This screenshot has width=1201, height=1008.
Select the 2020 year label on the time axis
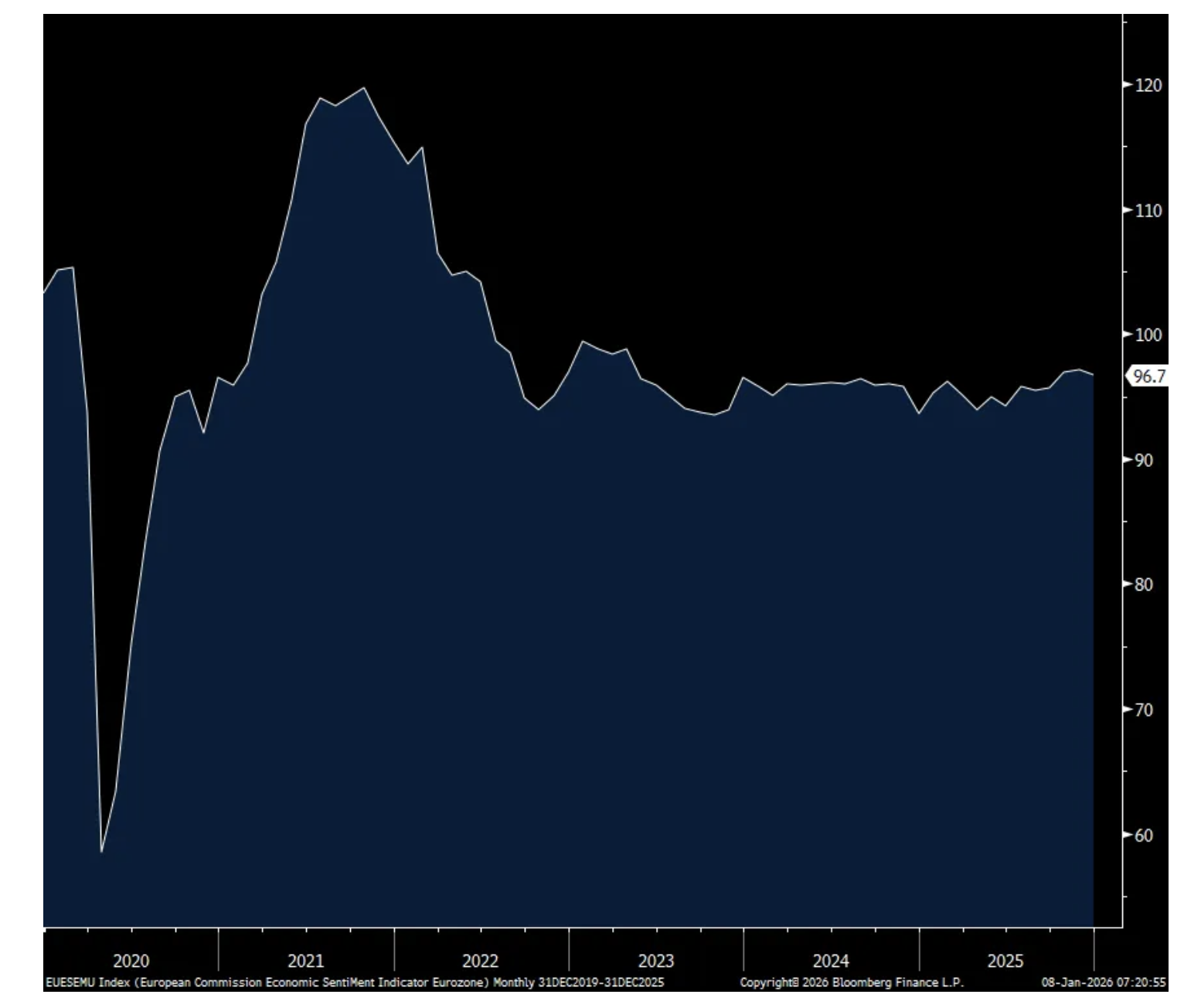[x=131, y=961]
